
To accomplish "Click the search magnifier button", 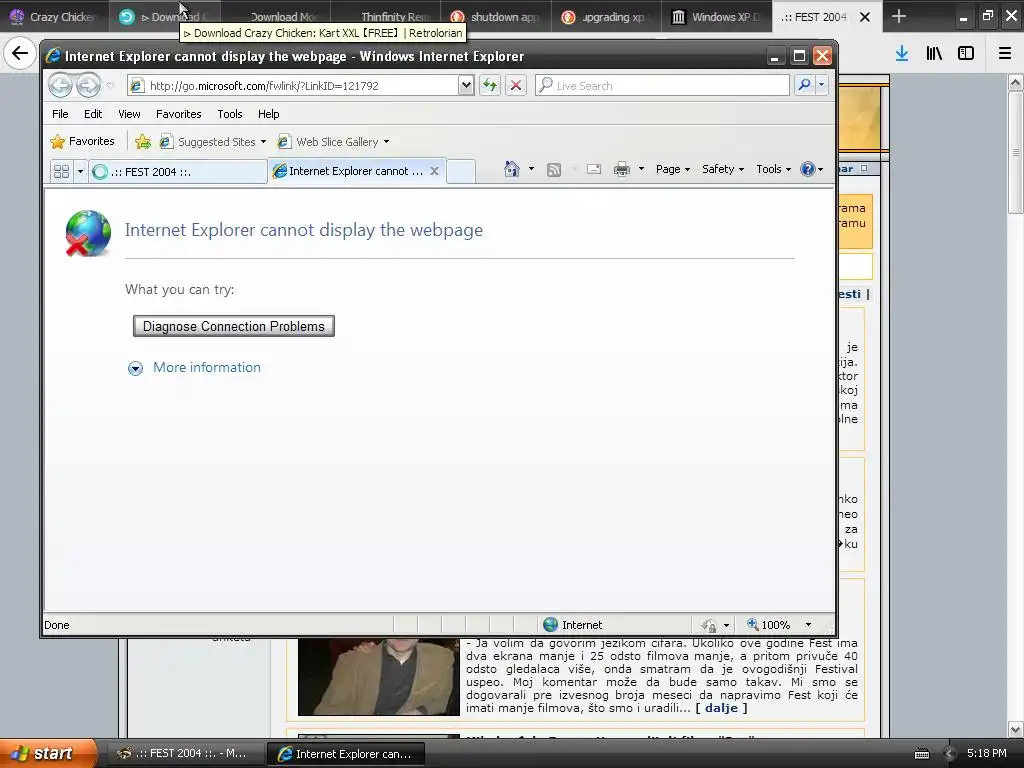I will [x=805, y=85].
